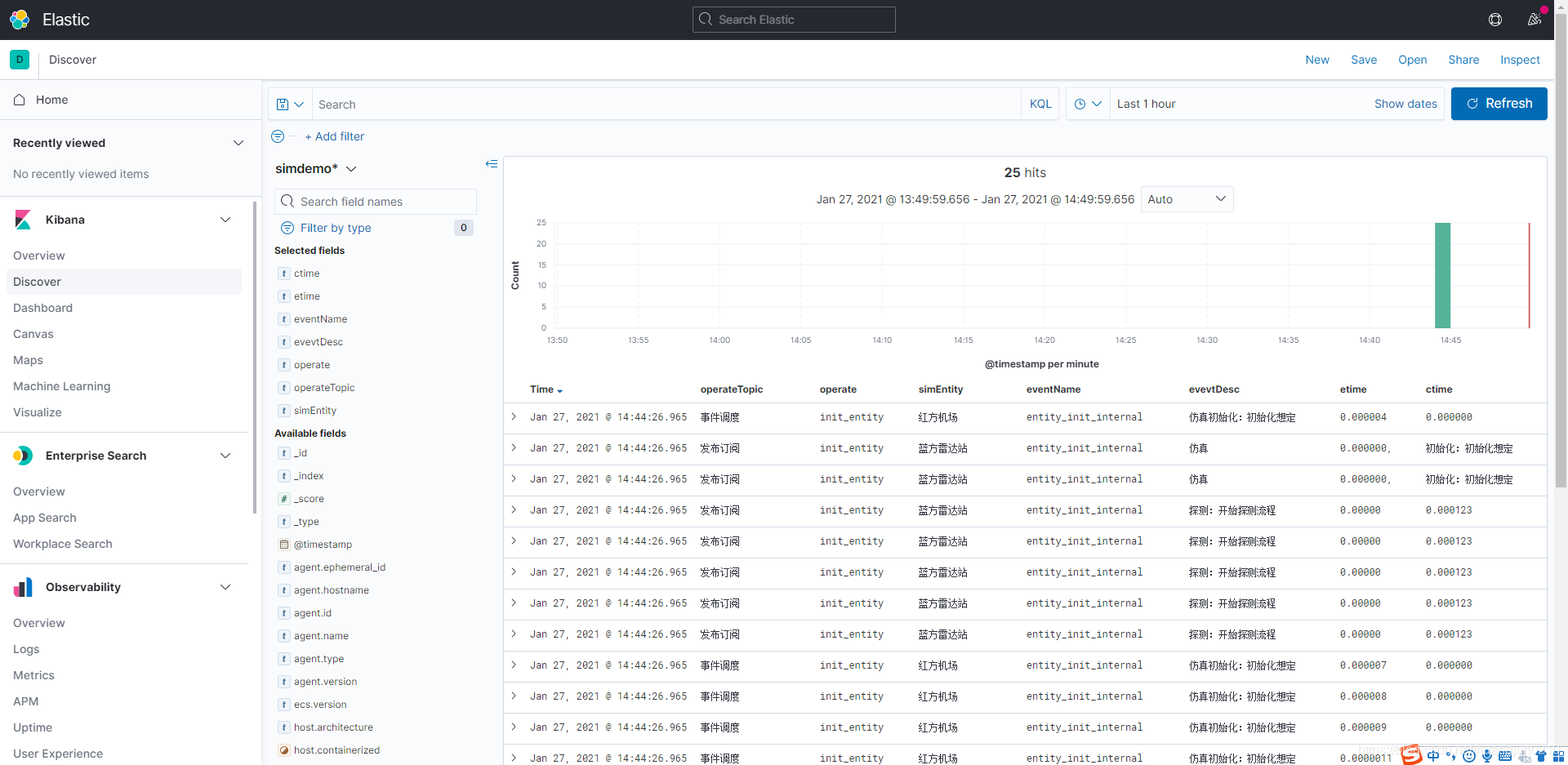Click the Observability logo icon
The height and width of the screenshot is (765, 1568).
pyautogui.click(x=23, y=587)
